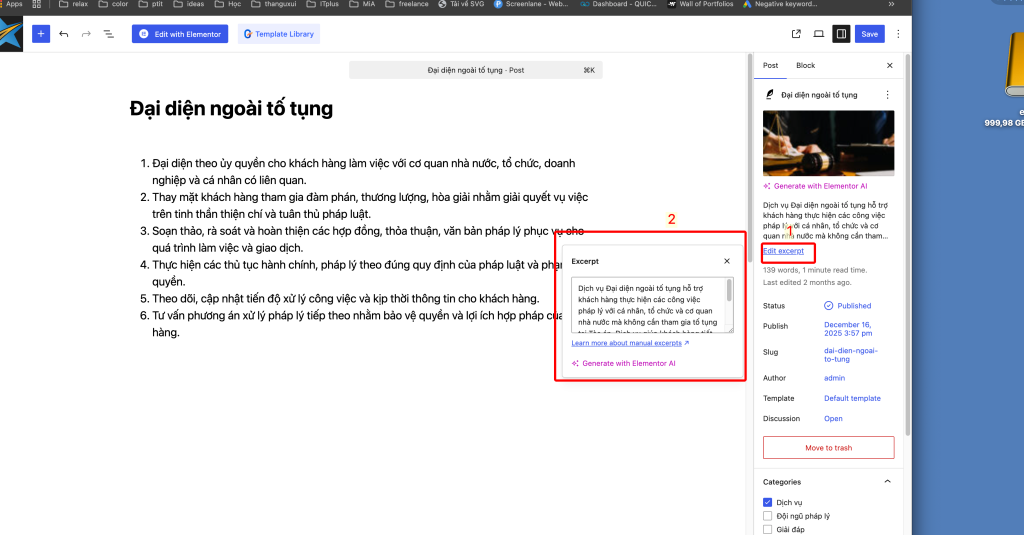Click the undo arrow in toolbar
Image resolution: width=1024 pixels, height=535 pixels.
pos(64,34)
